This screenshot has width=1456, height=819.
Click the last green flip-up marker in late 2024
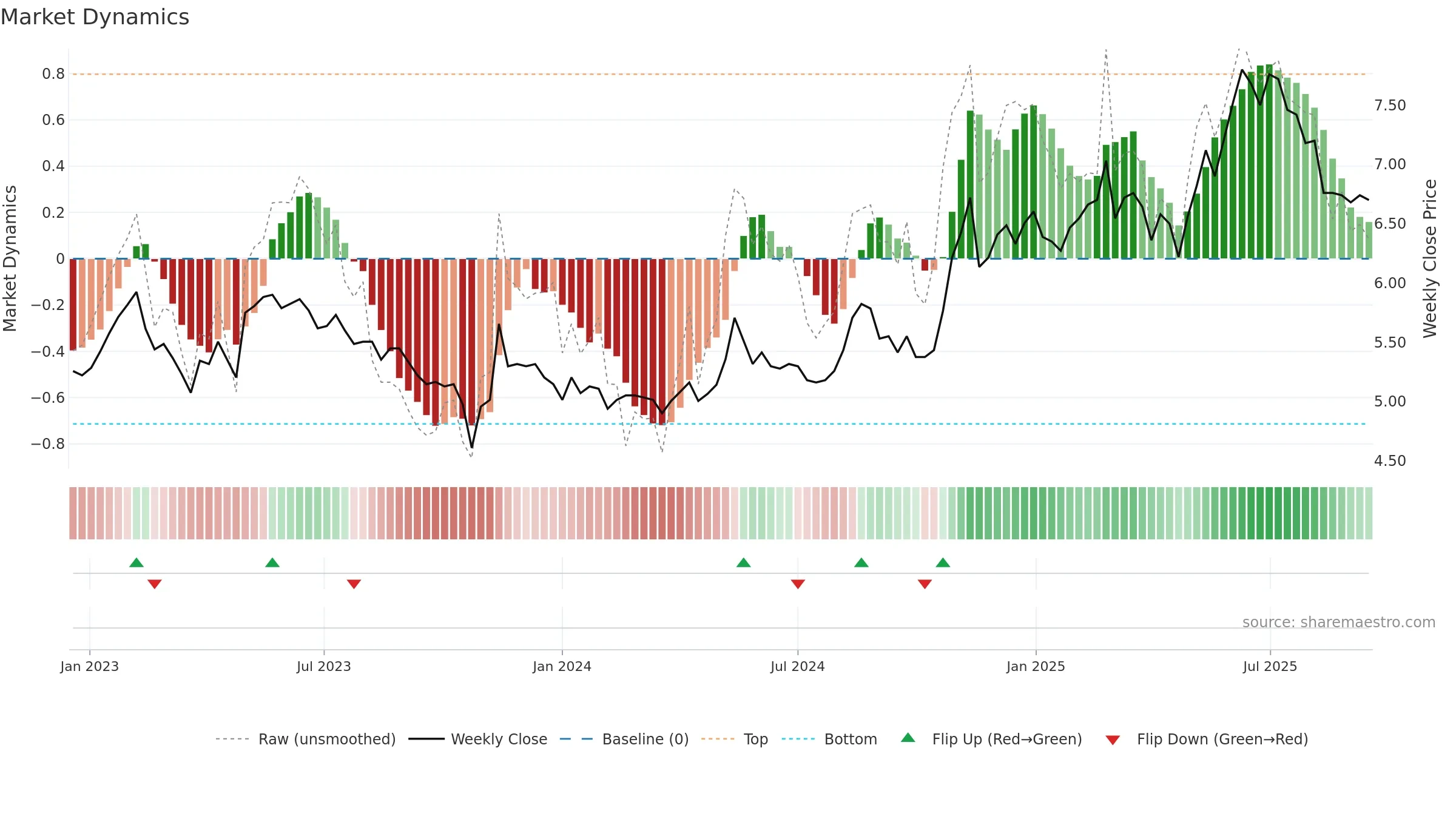(943, 562)
